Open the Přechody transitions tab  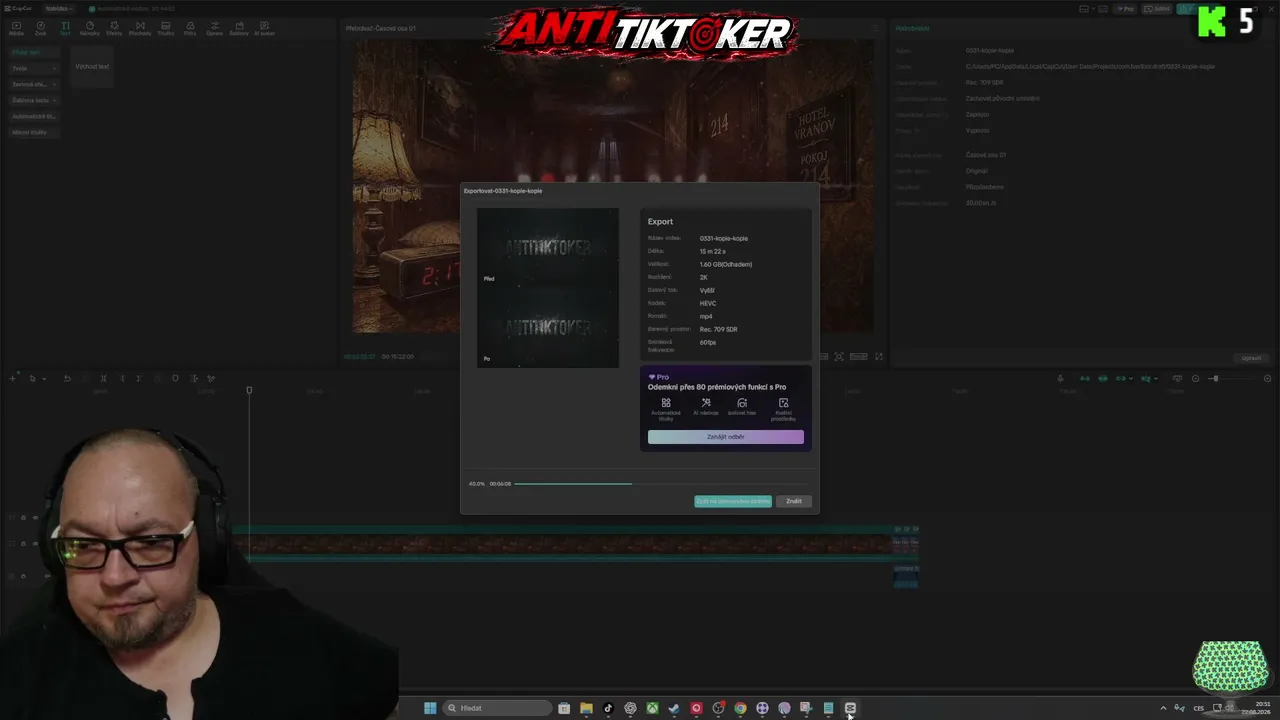coord(140,28)
